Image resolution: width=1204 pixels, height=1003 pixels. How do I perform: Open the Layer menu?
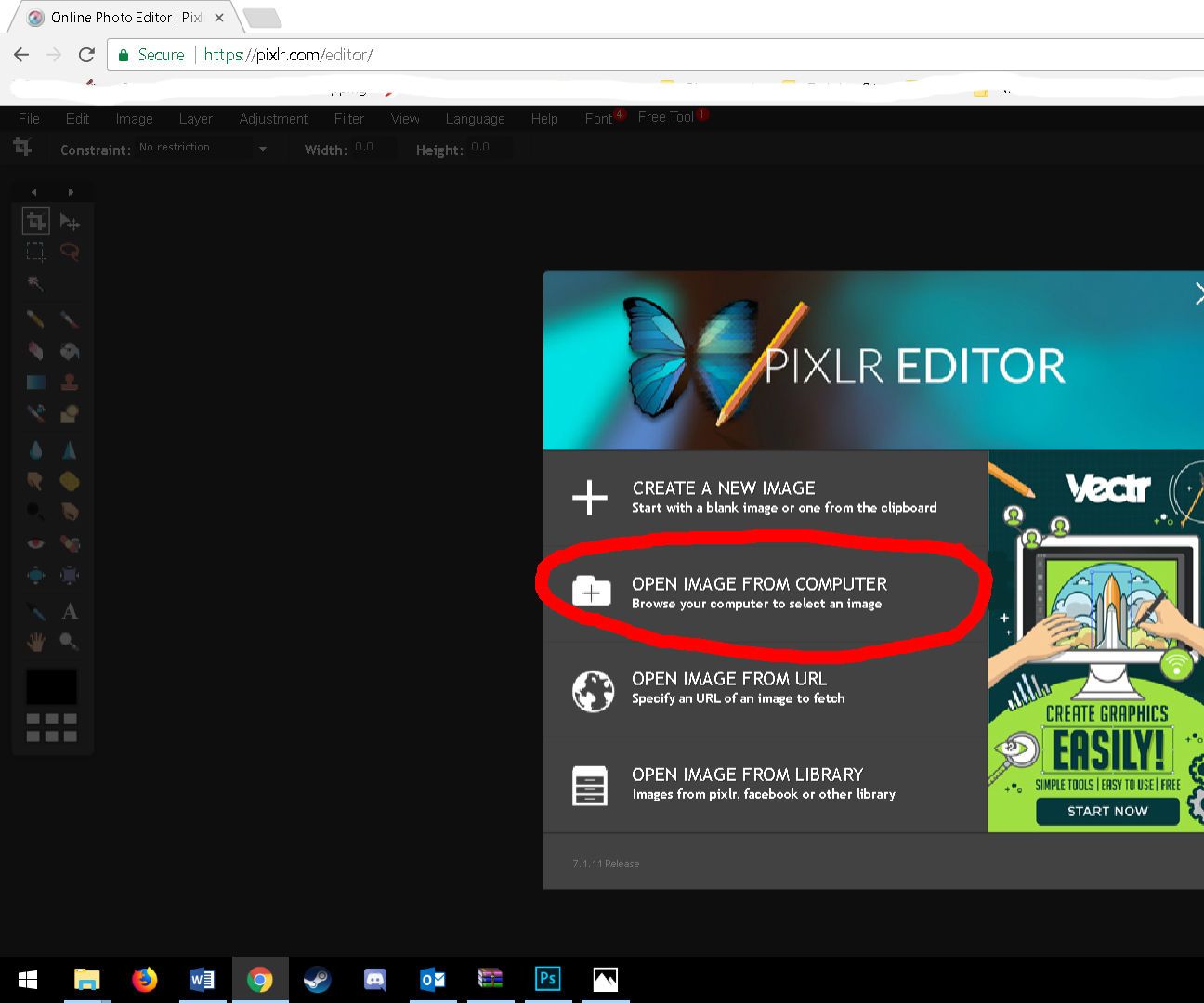195,119
